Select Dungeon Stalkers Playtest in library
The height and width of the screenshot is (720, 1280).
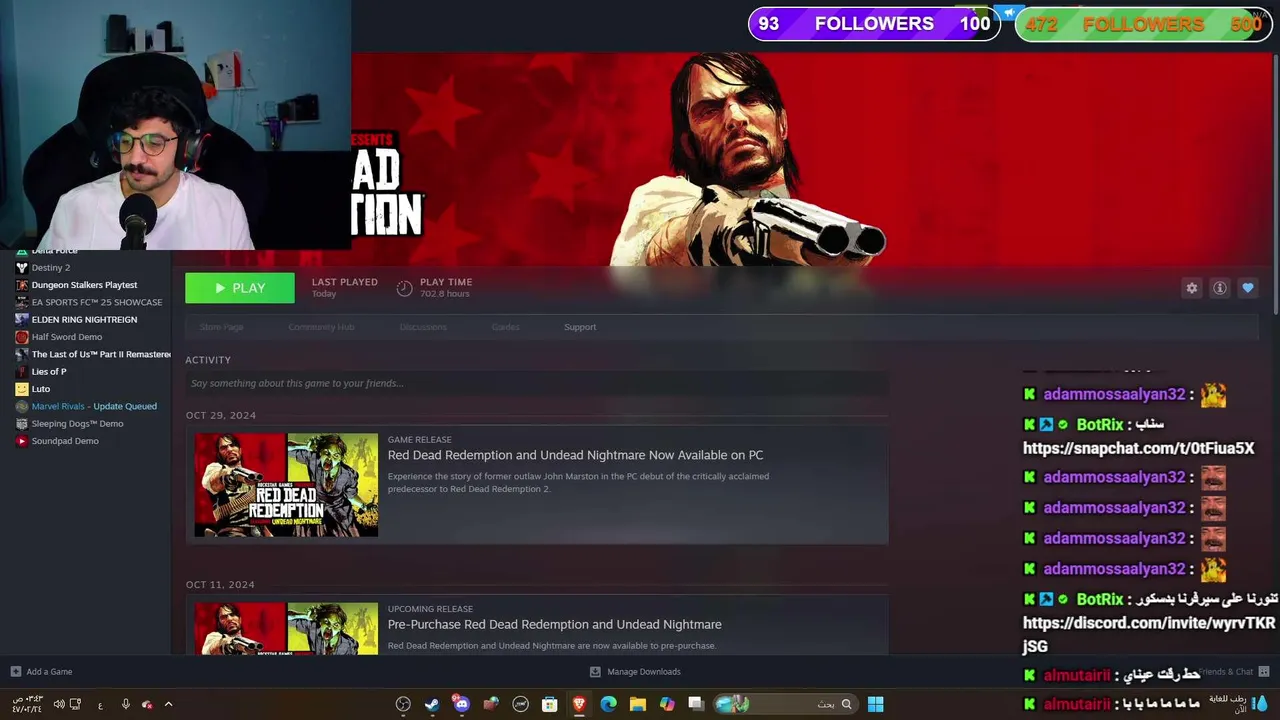click(84, 285)
